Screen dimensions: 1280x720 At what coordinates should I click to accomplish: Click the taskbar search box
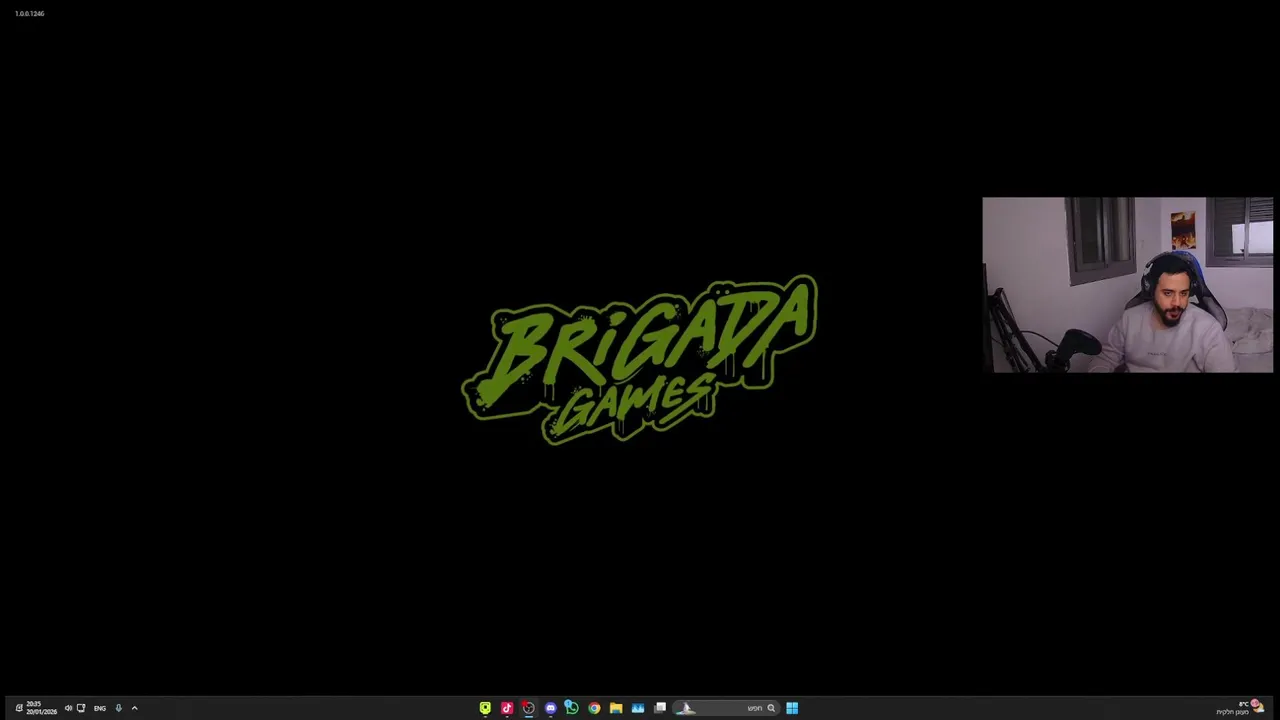(x=726, y=708)
